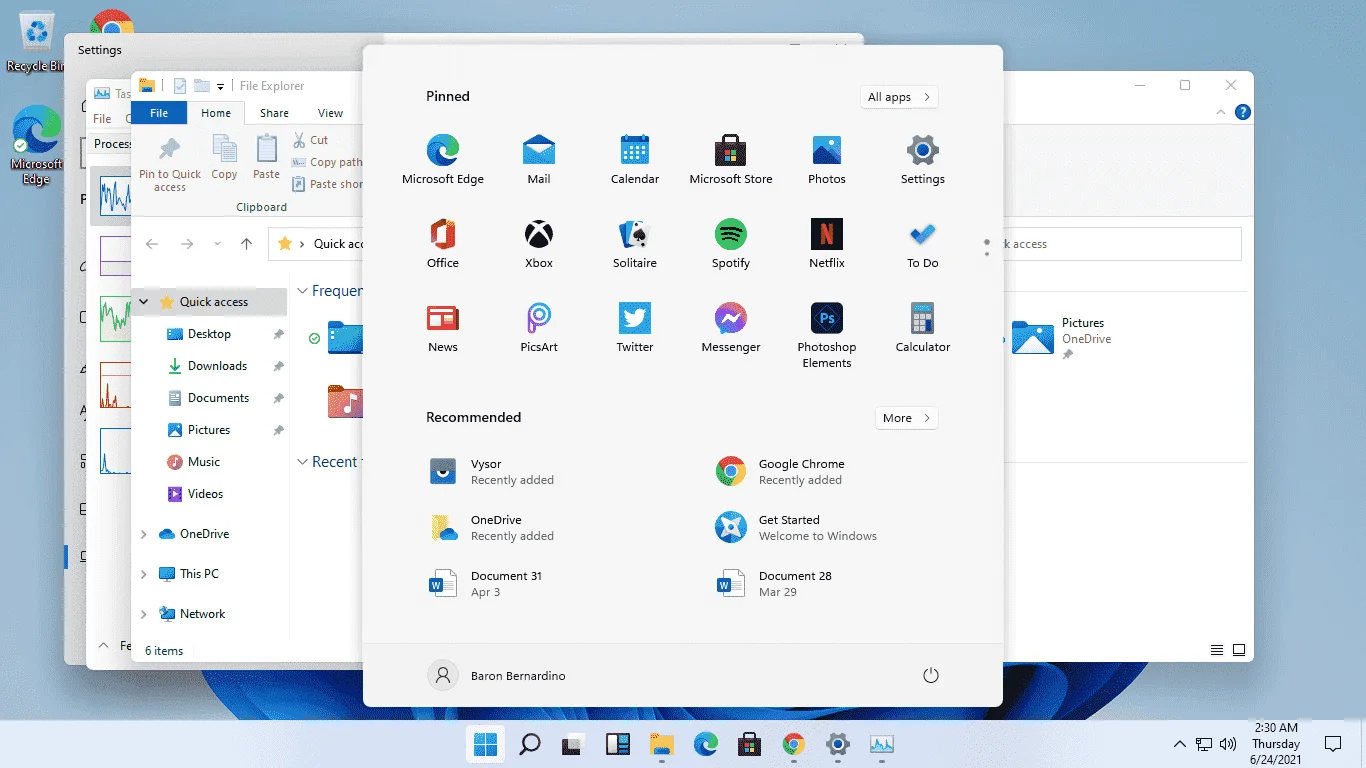Screen dimensions: 1366x768
Task: Expand the Network tree node
Action: point(144,614)
